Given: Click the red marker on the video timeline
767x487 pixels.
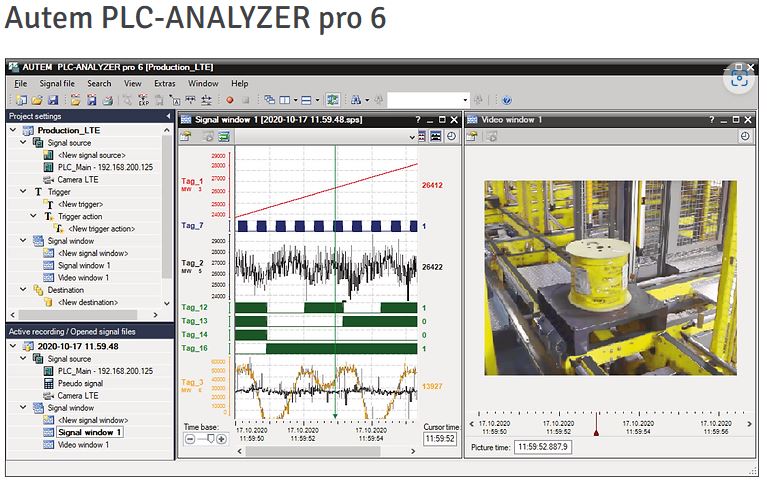Looking at the screenshot, I should [x=597, y=430].
